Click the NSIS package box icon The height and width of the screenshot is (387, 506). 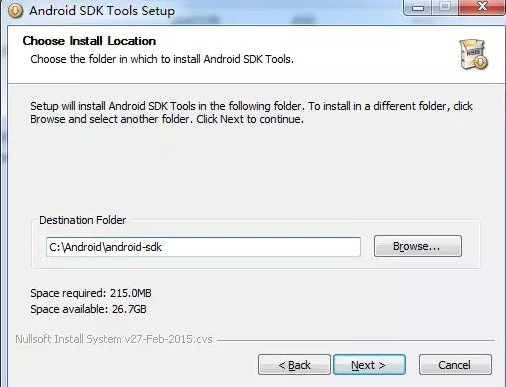click(x=474, y=54)
